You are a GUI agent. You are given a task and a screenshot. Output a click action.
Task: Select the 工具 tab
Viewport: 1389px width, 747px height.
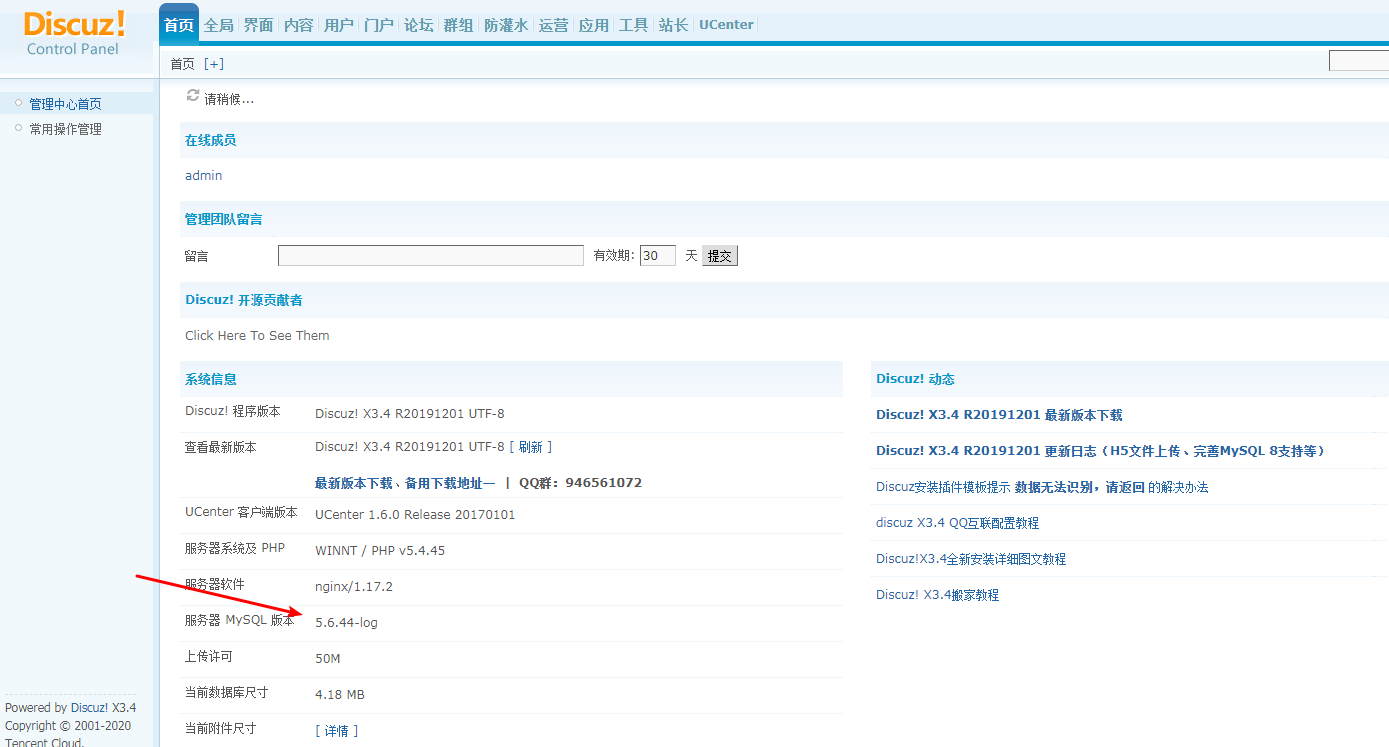tap(634, 25)
